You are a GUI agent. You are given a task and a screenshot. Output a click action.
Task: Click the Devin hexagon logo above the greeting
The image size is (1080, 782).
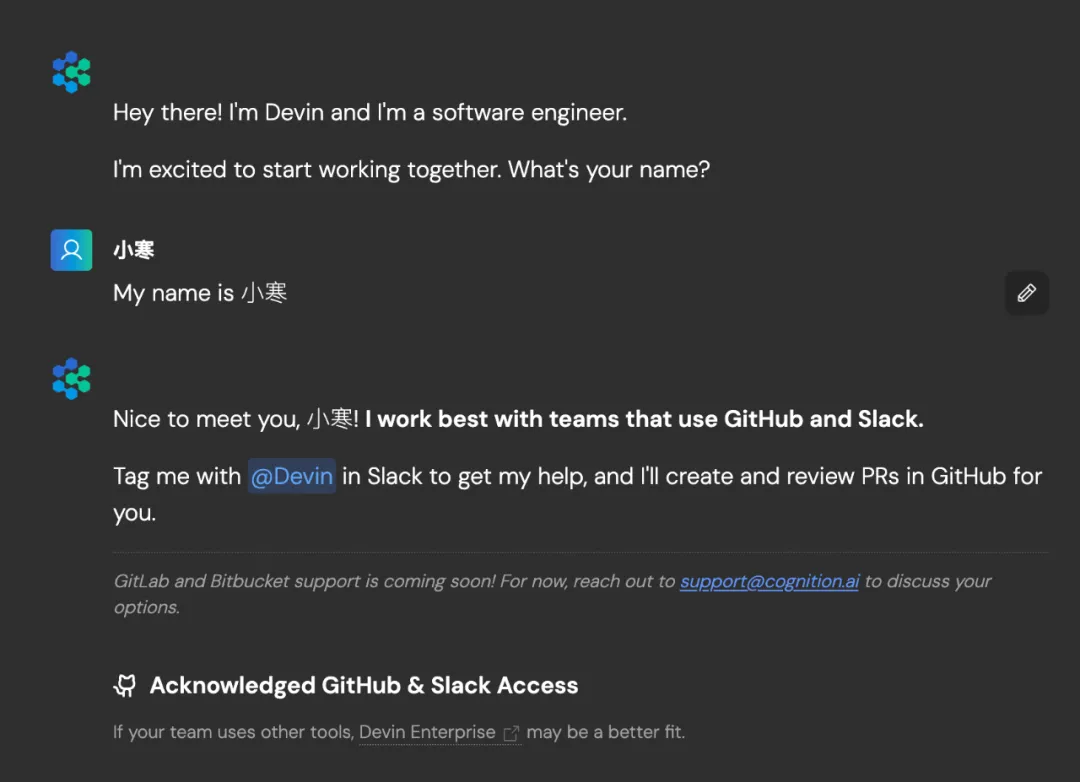pyautogui.click(x=72, y=72)
